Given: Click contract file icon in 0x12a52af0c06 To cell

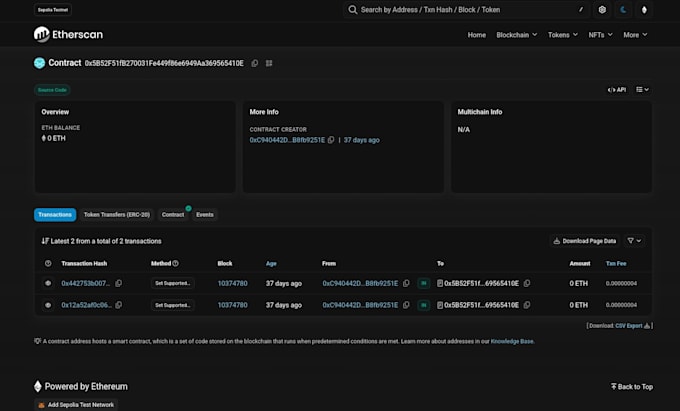Looking at the screenshot, I should [x=440, y=305].
